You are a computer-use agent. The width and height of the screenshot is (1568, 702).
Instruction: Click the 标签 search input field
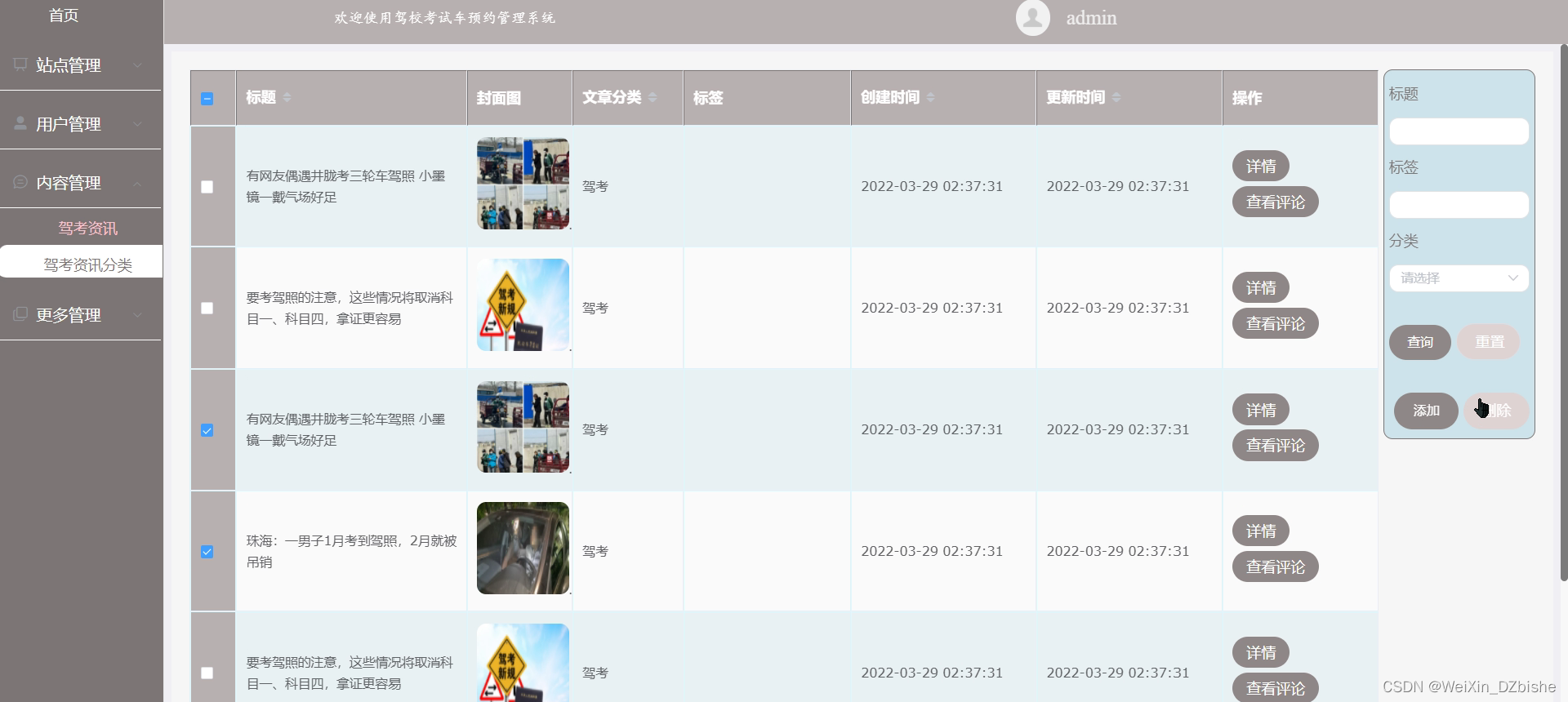pos(1459,205)
